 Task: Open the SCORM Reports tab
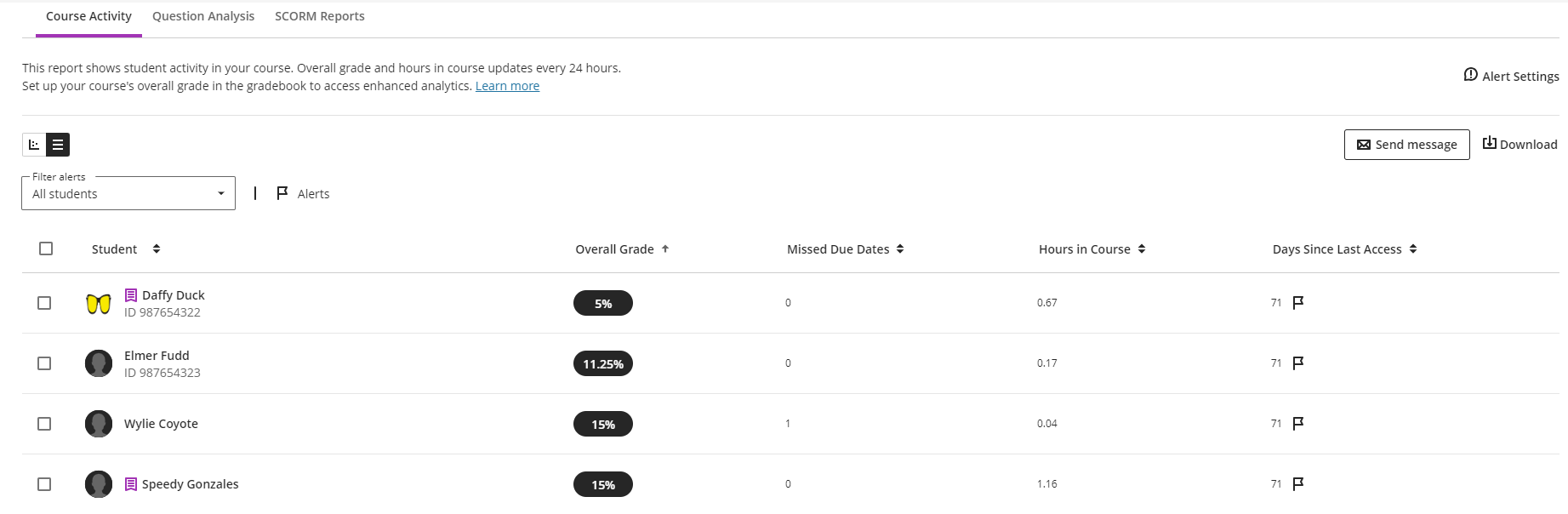(x=319, y=15)
